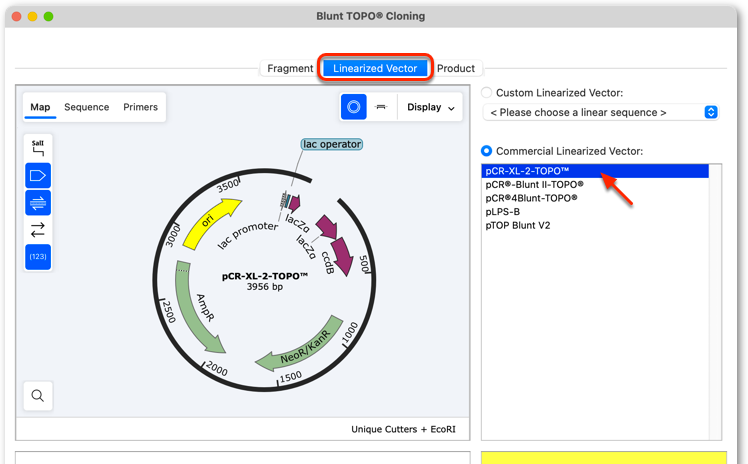Select Custom Linearized Vector radio button

point(486,93)
